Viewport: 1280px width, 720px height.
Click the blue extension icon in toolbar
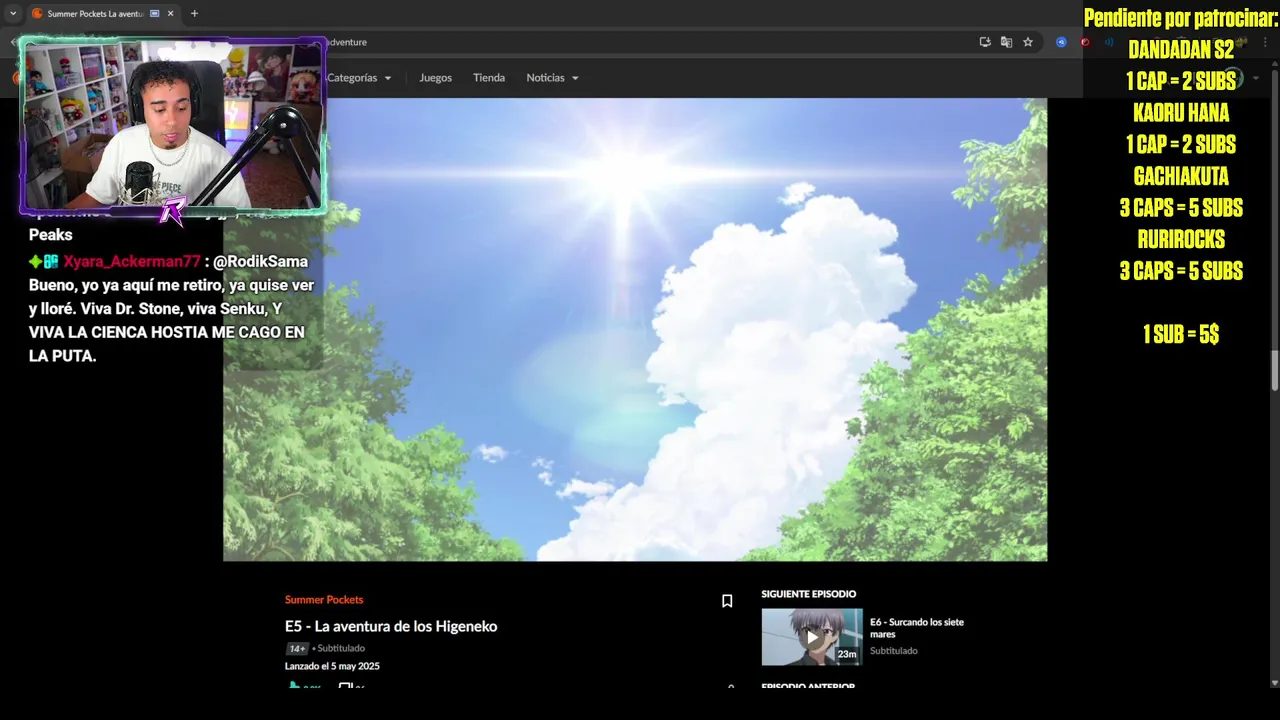(1061, 42)
